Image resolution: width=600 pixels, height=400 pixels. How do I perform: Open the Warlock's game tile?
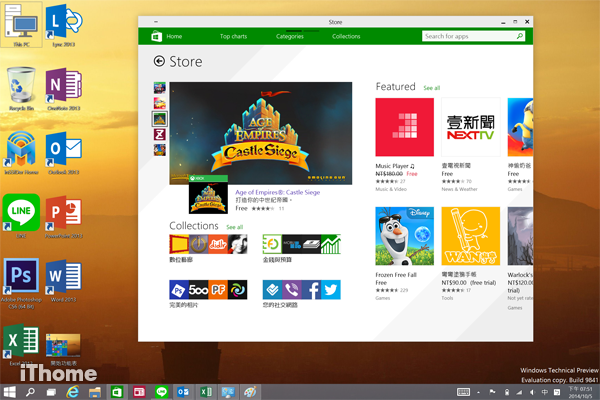coord(520,236)
